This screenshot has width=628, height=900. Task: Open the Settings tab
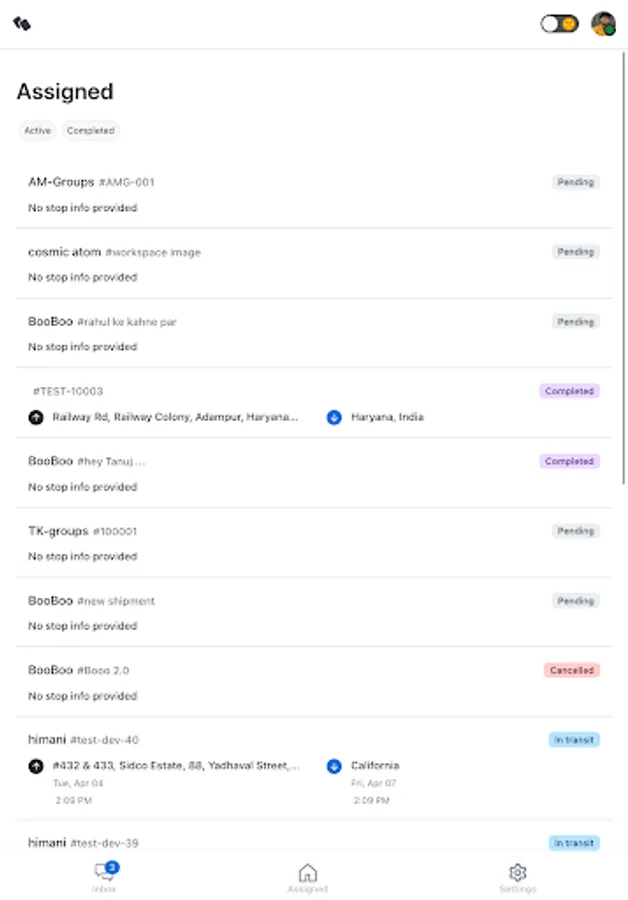(x=517, y=877)
